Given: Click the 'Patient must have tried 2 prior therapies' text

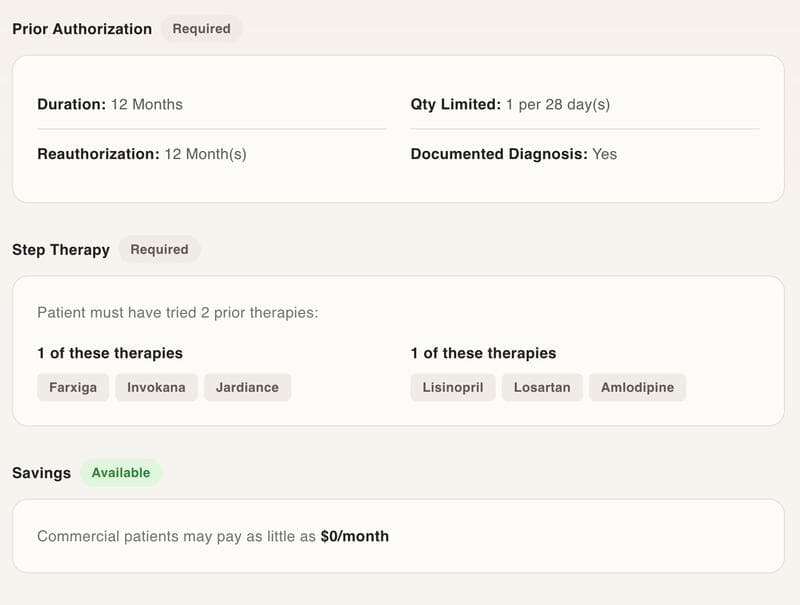Looking at the screenshot, I should (177, 312).
